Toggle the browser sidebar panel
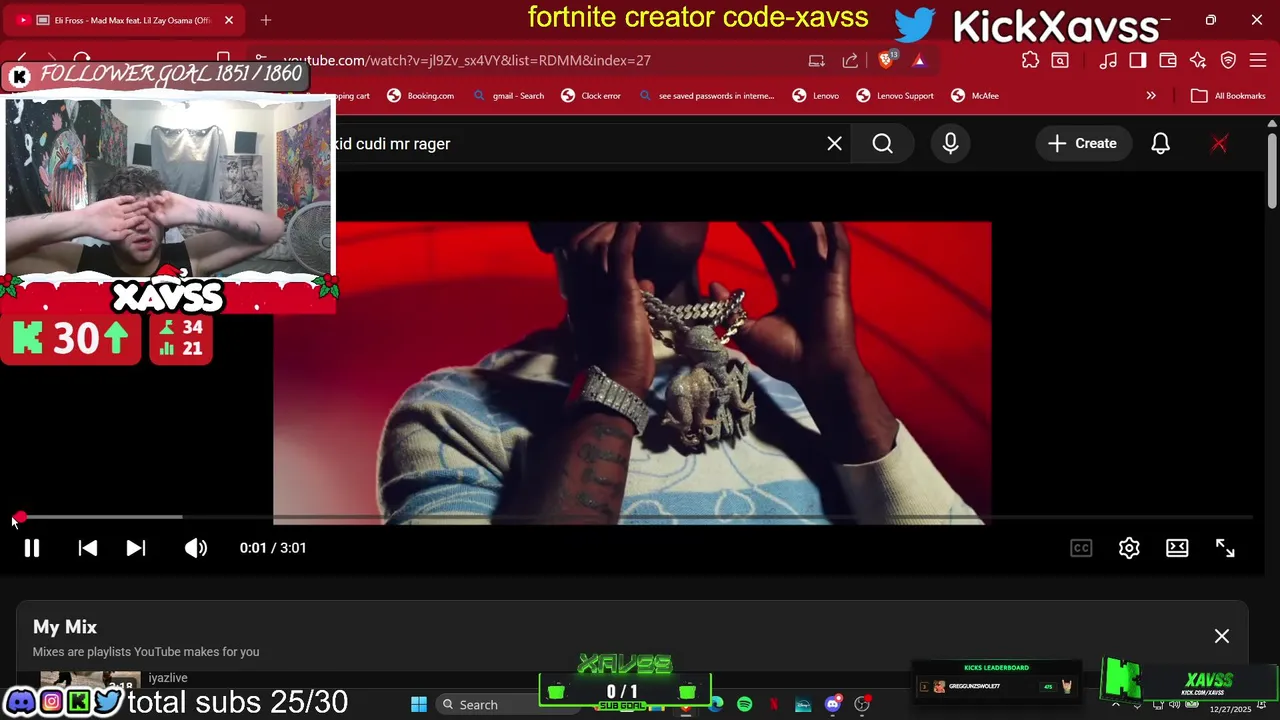The image size is (1280, 720). tap(1138, 60)
